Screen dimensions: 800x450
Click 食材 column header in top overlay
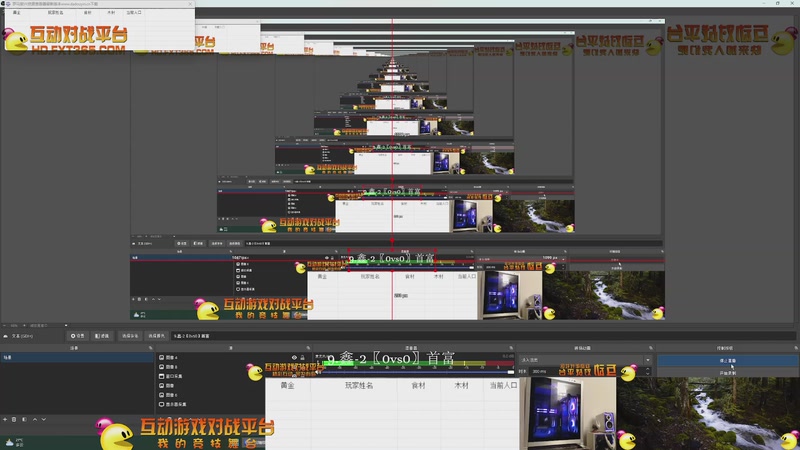(x=88, y=12)
